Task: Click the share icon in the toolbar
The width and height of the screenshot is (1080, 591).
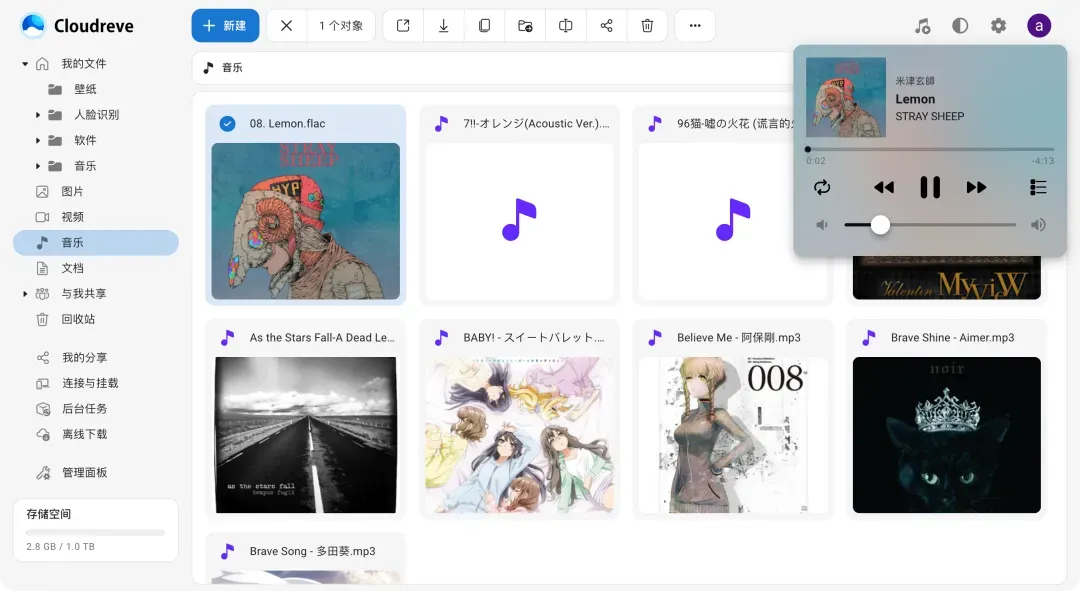Action: pos(606,26)
